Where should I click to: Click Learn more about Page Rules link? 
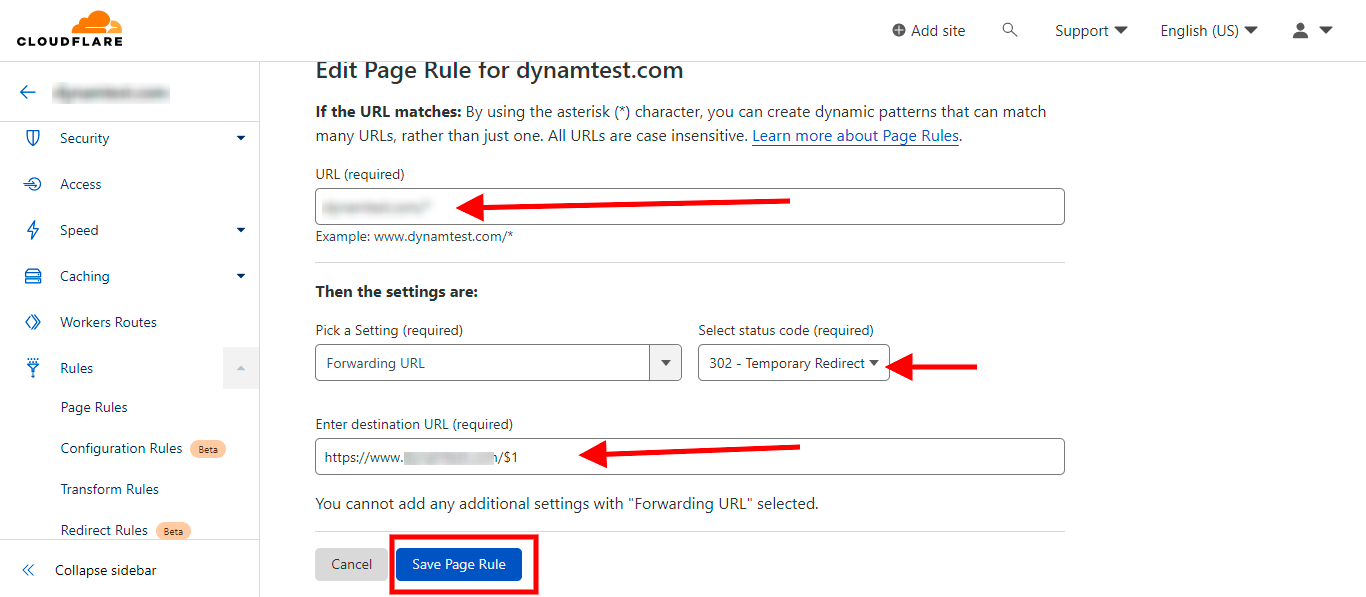tap(855, 136)
